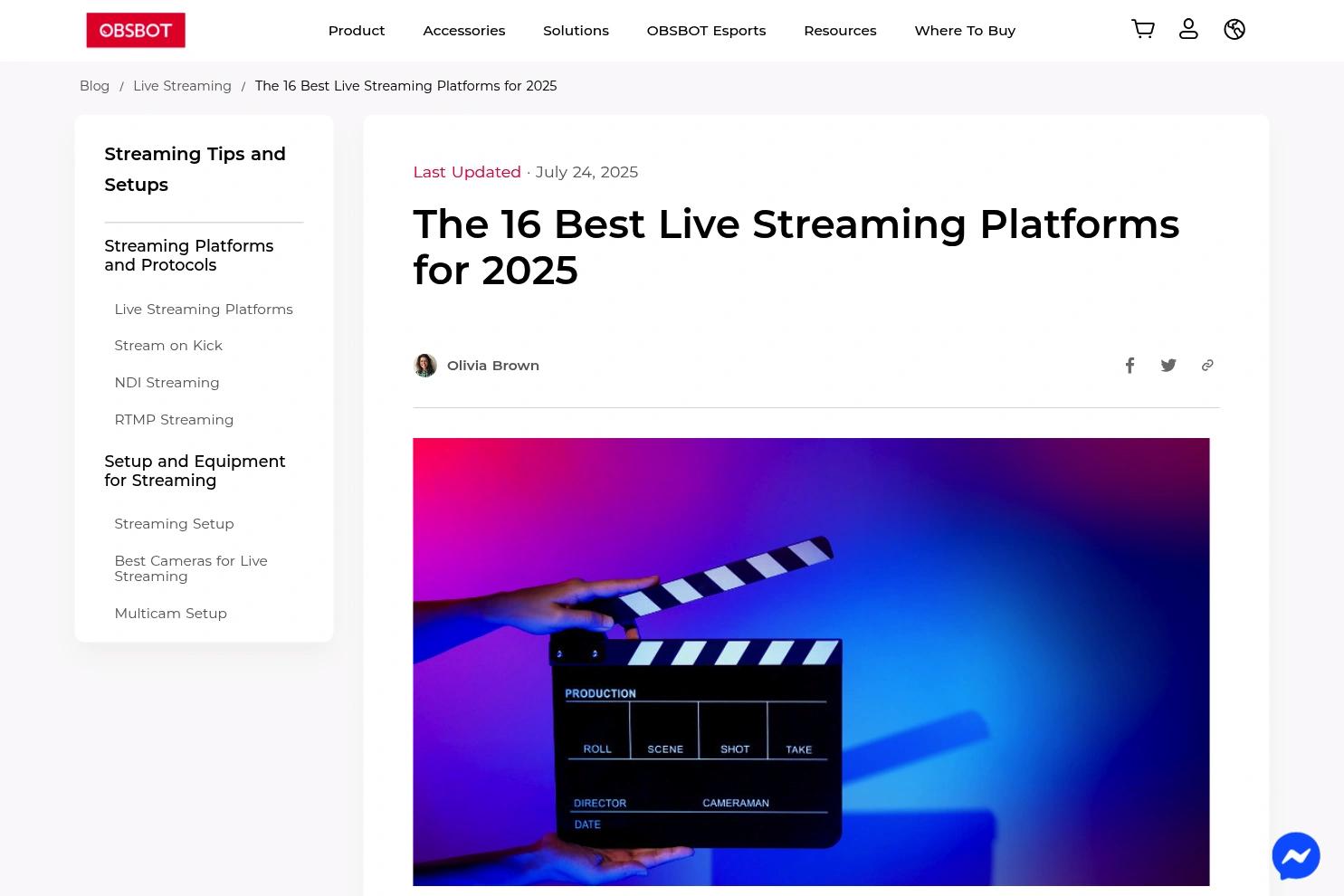
Task: Copy the article link icon
Action: click(1207, 366)
